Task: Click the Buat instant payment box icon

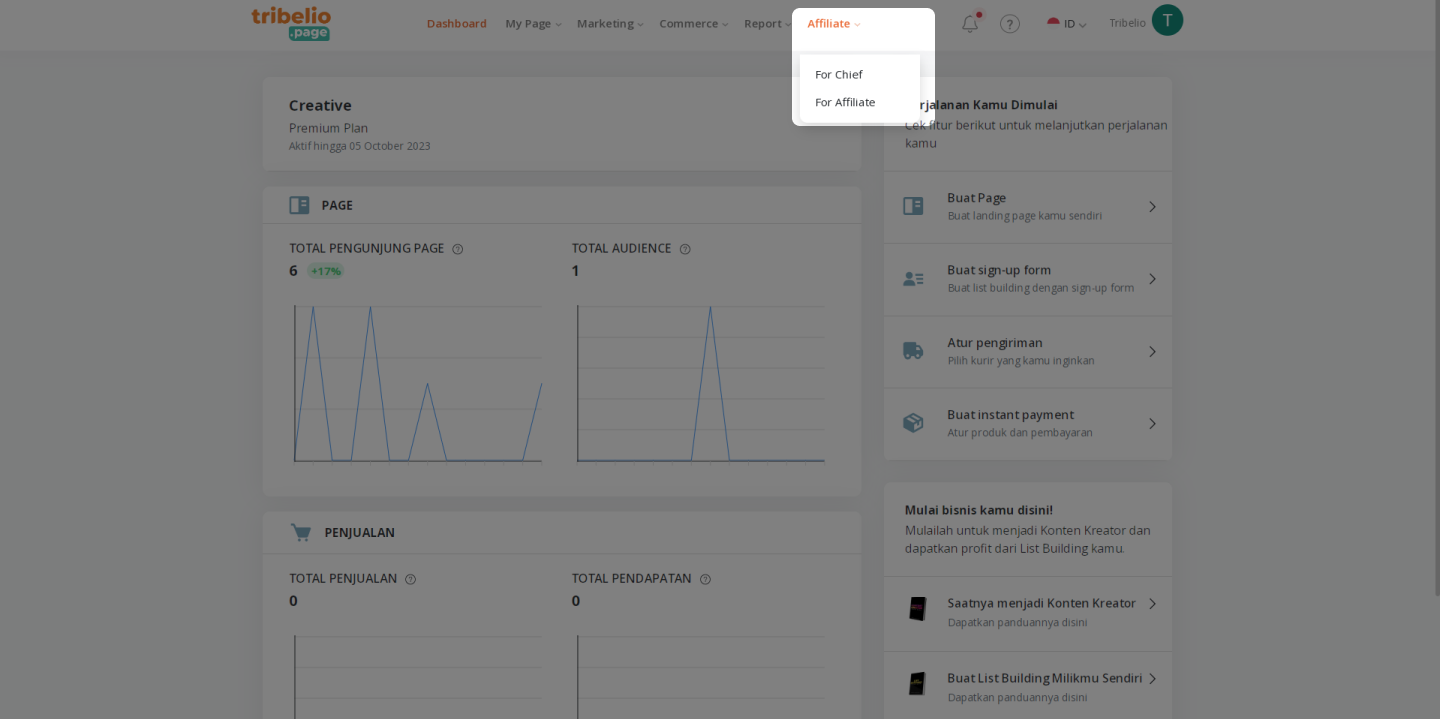Action: coord(913,423)
